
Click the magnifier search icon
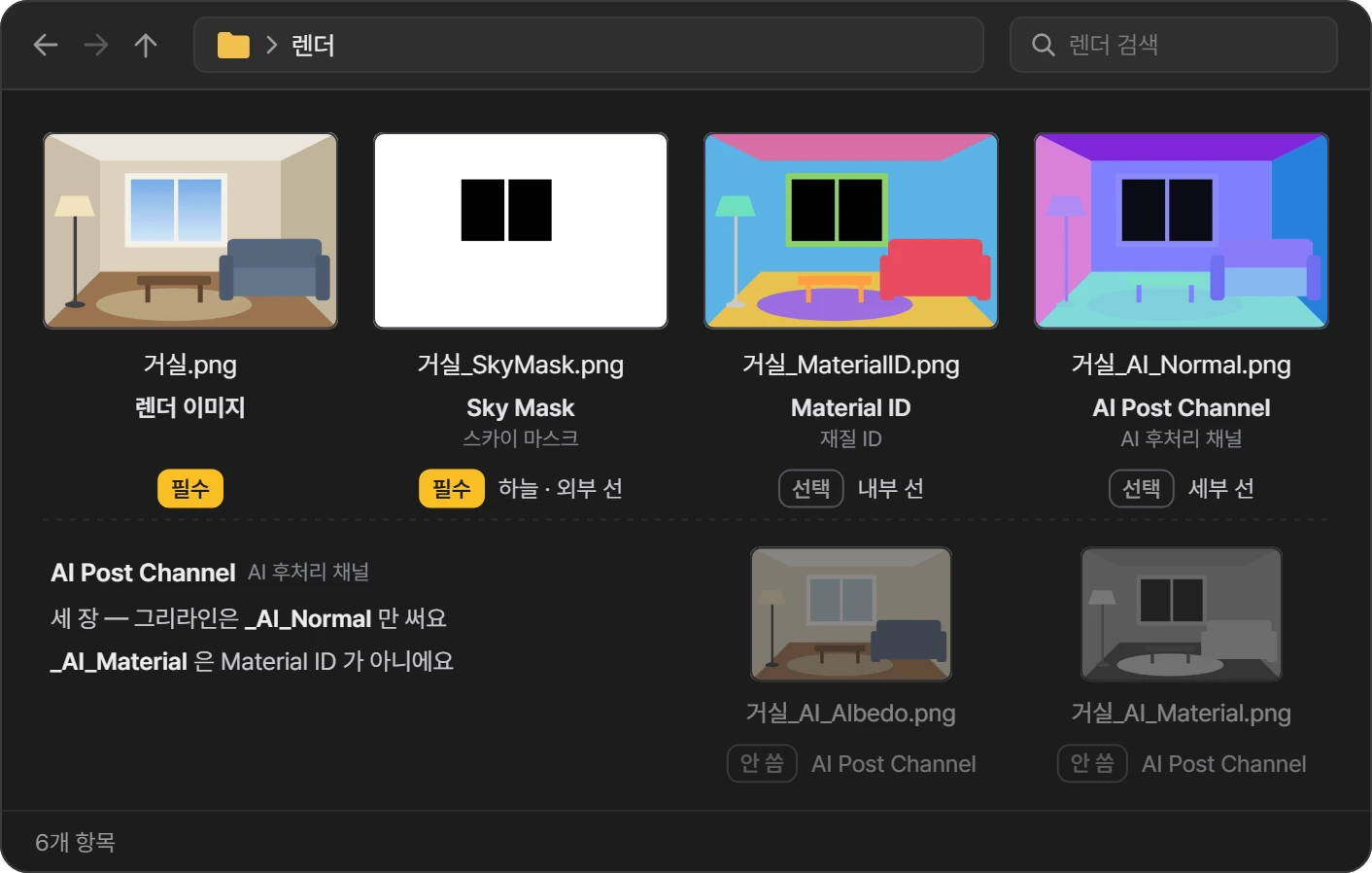(1043, 45)
